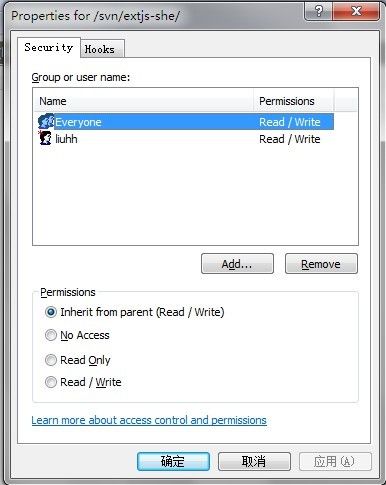Click the Remove button
The height and width of the screenshot is (485, 386).
pyautogui.click(x=321, y=264)
